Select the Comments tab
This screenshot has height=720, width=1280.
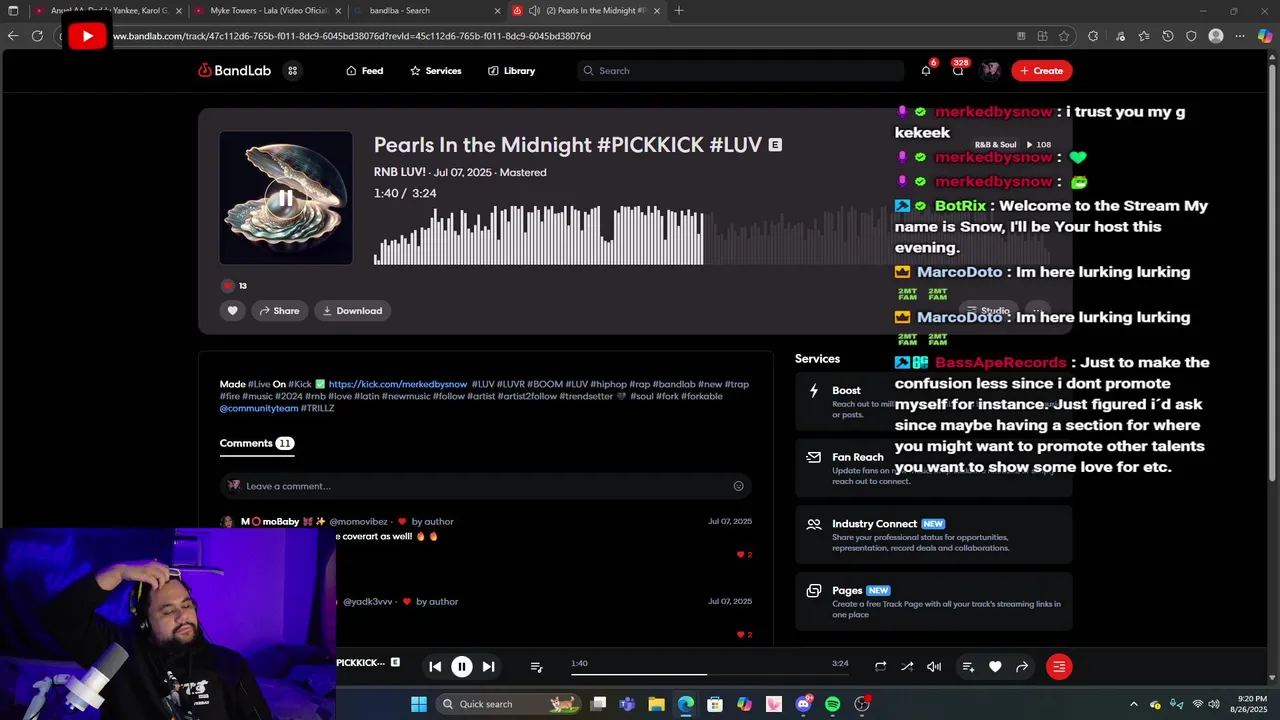click(256, 443)
